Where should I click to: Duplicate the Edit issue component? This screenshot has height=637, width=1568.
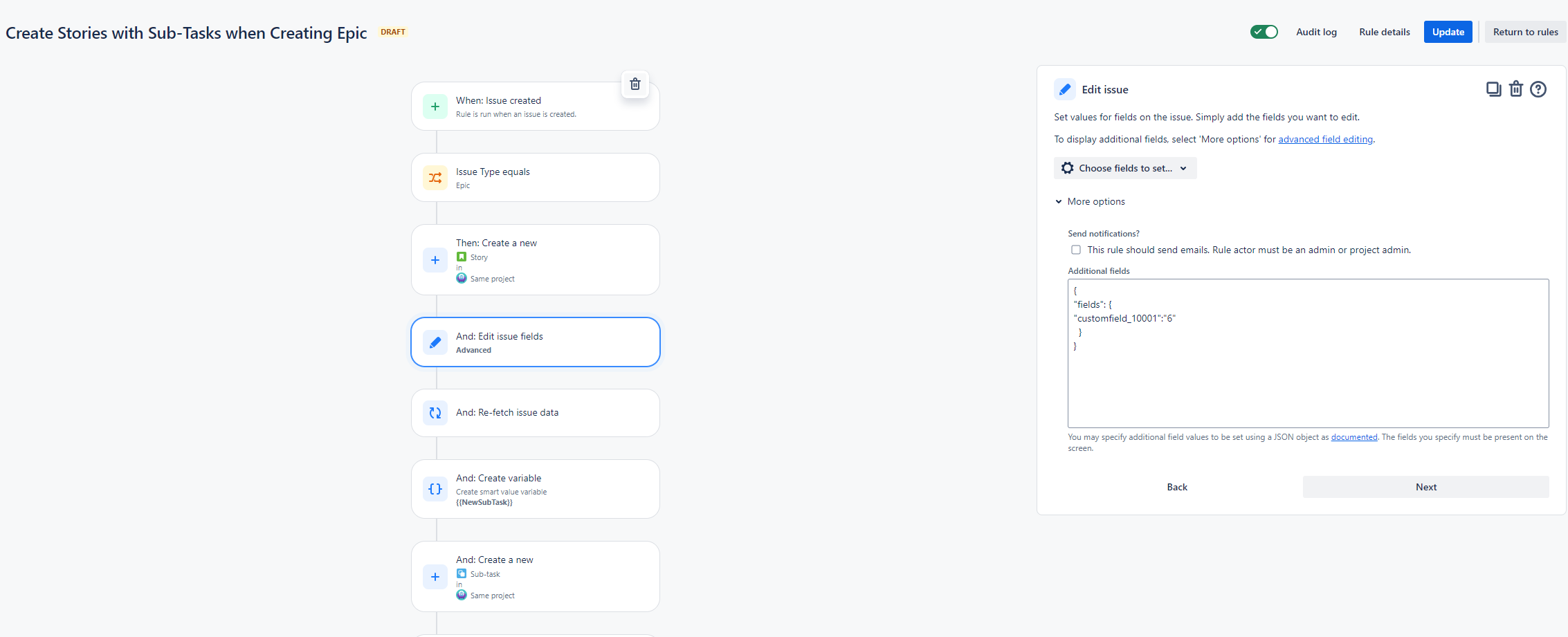click(1493, 89)
